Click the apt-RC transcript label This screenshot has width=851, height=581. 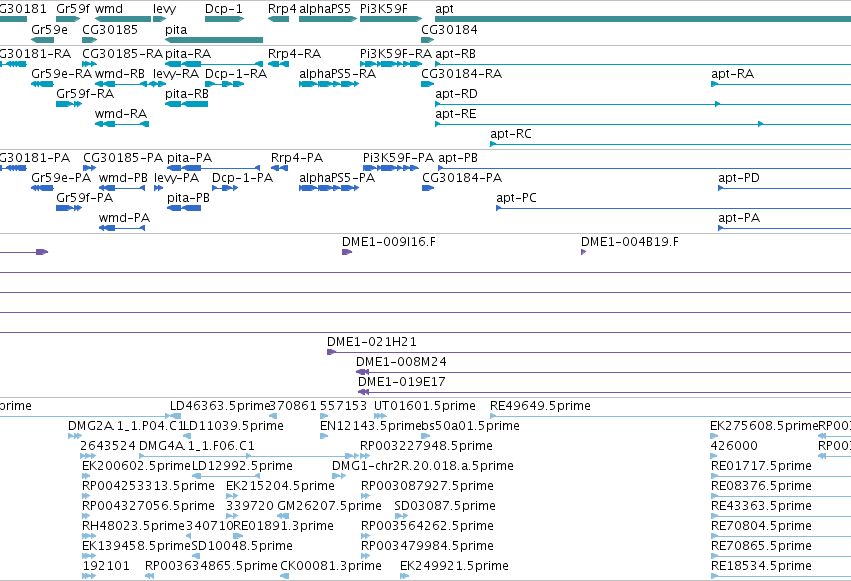(511, 133)
